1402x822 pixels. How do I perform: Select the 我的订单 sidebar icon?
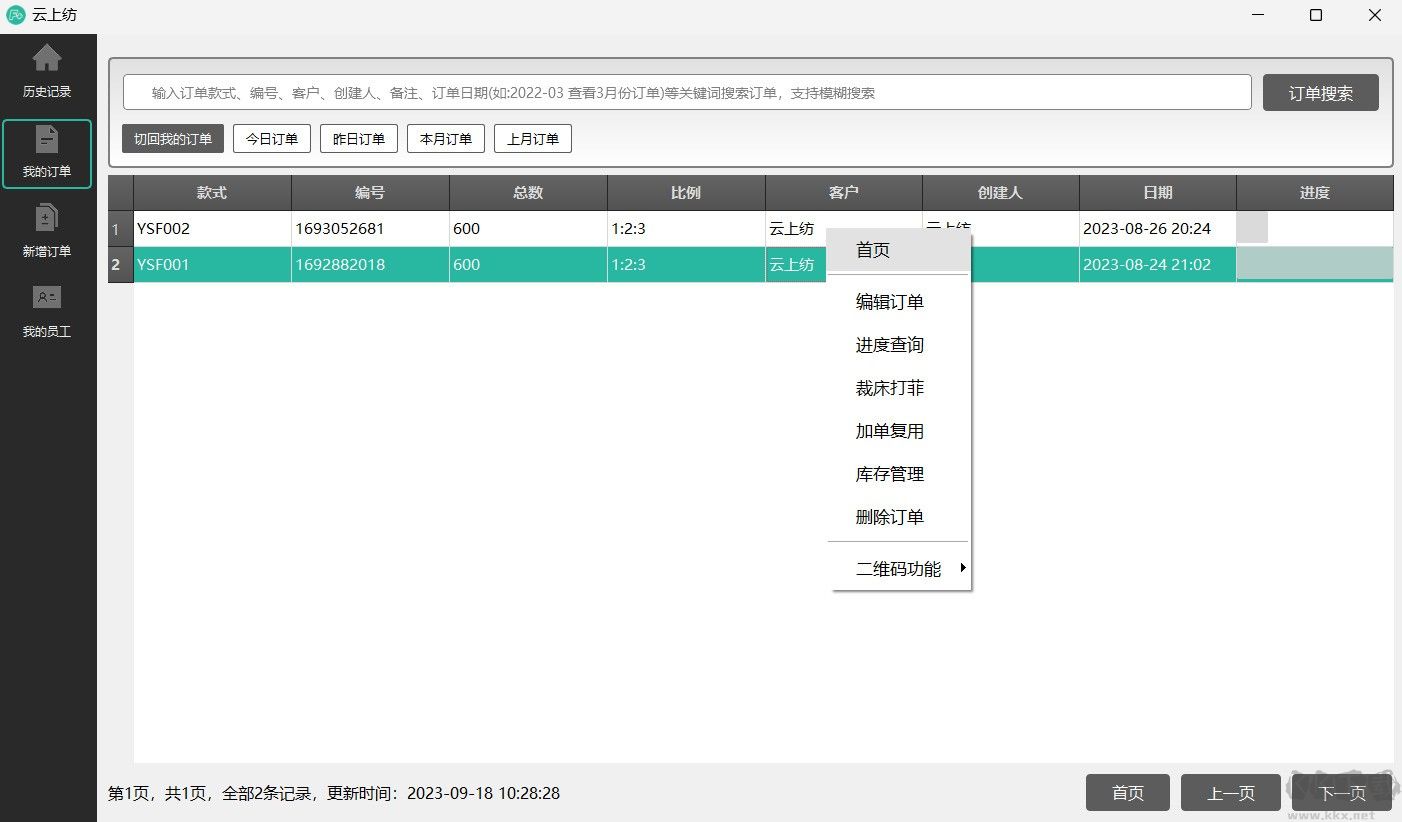[47, 153]
